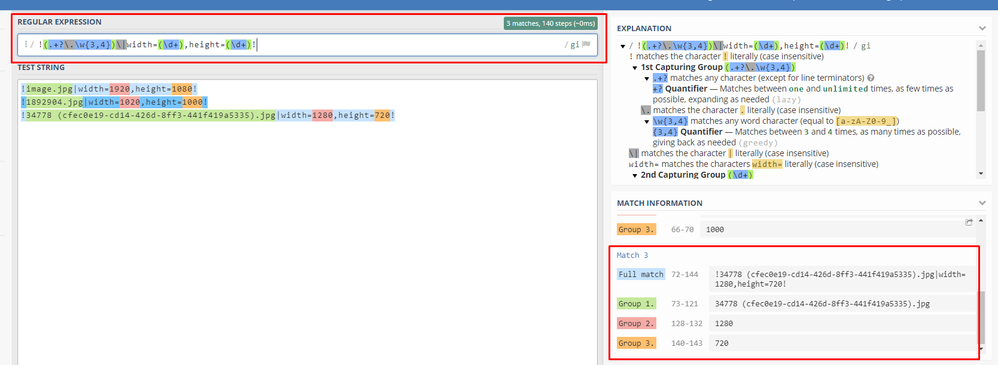Click the help icon beside 'except for line terminators'
Image resolution: width=998 pixels, height=365 pixels.
coord(871,78)
